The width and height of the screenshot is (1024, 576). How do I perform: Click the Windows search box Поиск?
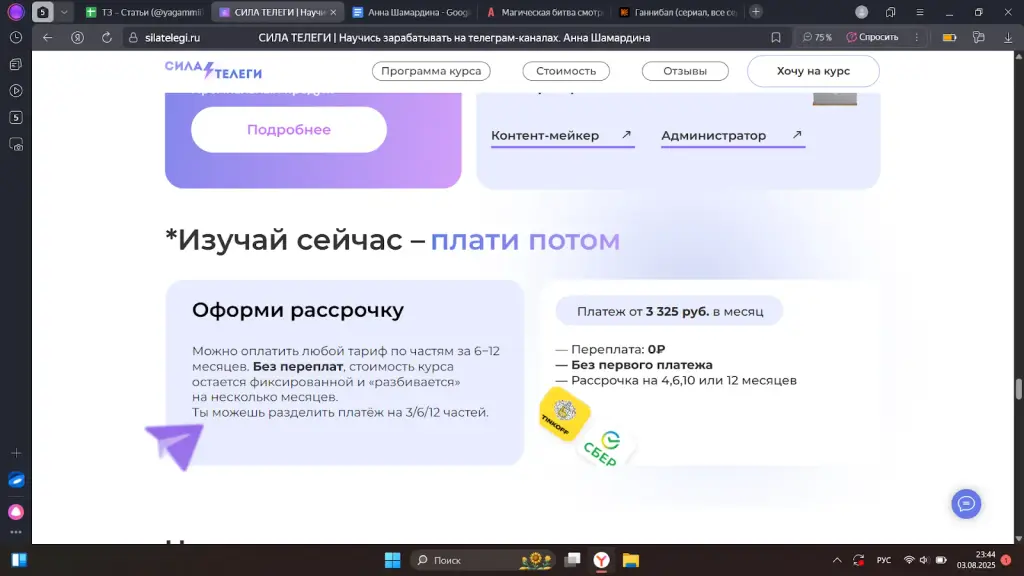482,560
